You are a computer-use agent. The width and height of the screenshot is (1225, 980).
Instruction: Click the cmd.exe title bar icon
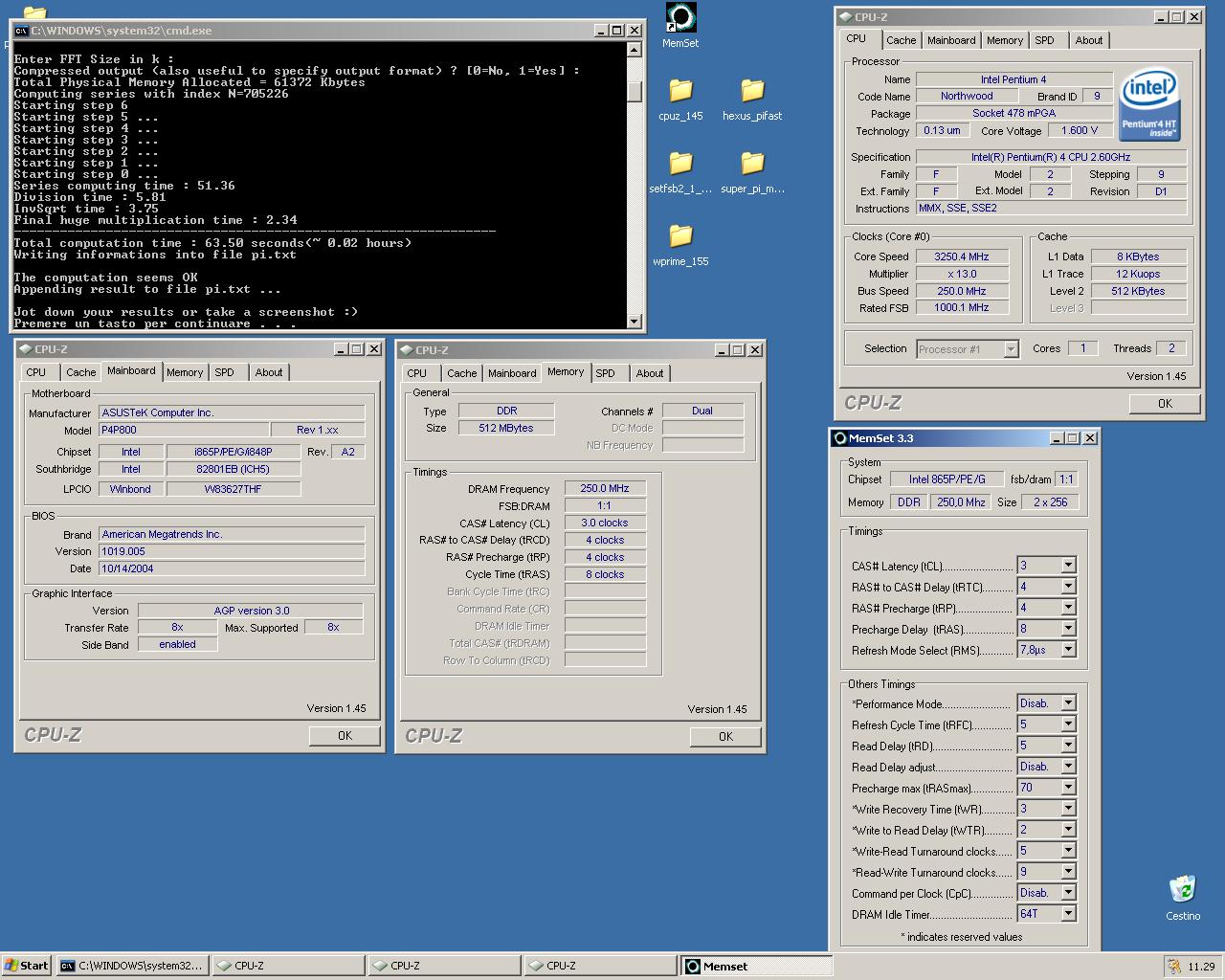point(21,31)
